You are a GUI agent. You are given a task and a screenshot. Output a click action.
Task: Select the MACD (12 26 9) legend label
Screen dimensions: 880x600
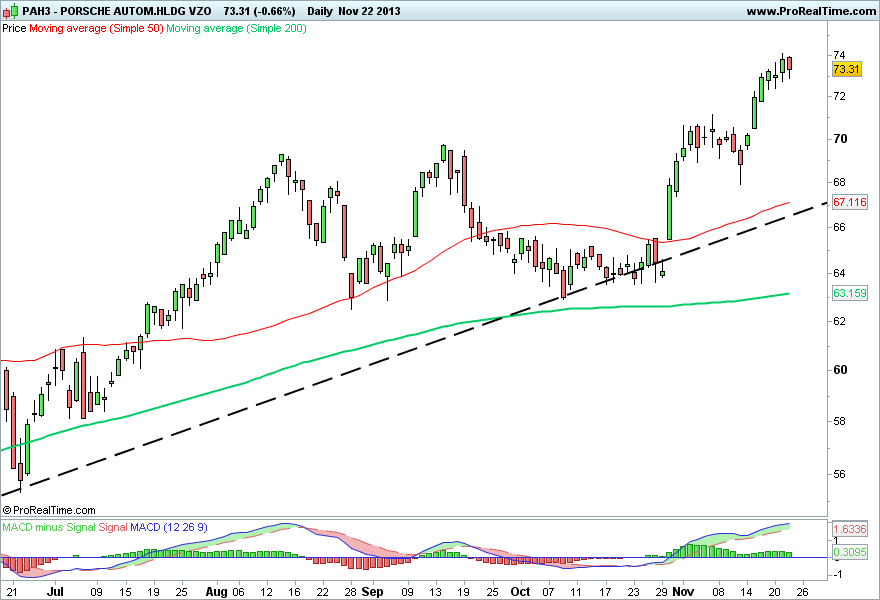(x=169, y=527)
